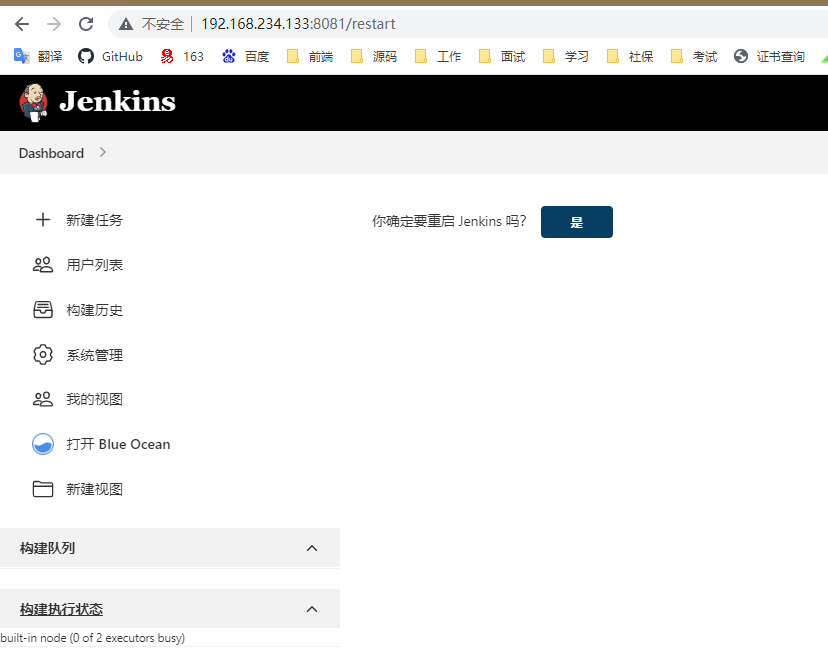This screenshot has width=828, height=656.
Task: Reload the page with refresh icon
Action: coord(86,24)
